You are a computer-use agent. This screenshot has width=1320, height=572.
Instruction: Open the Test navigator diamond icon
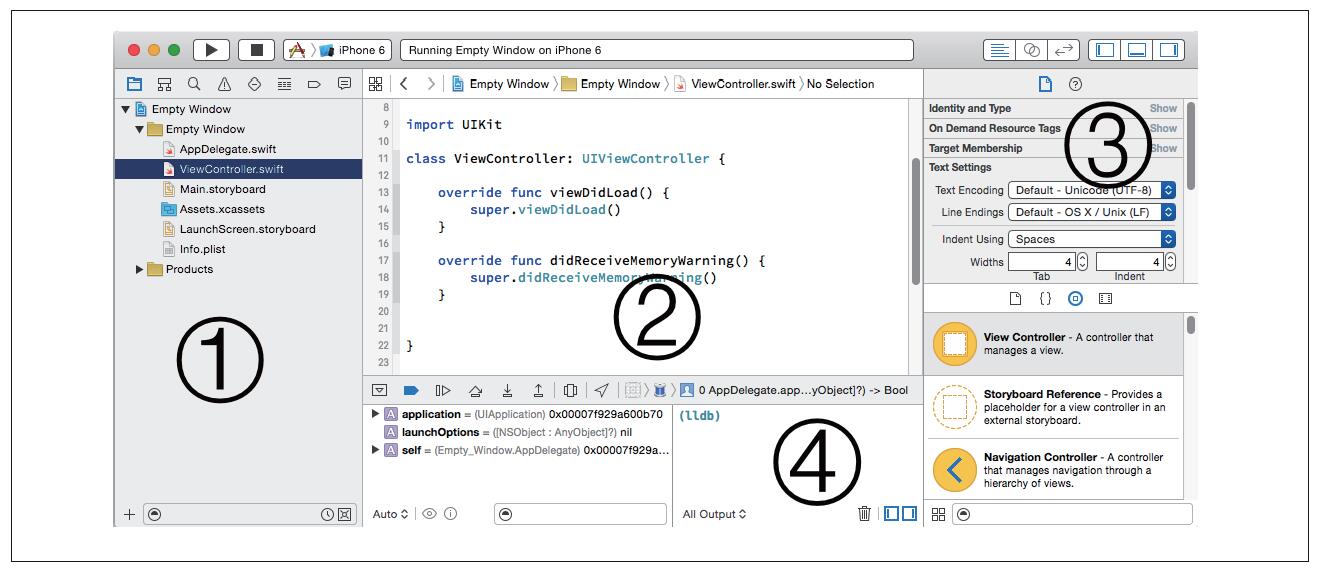coord(254,84)
